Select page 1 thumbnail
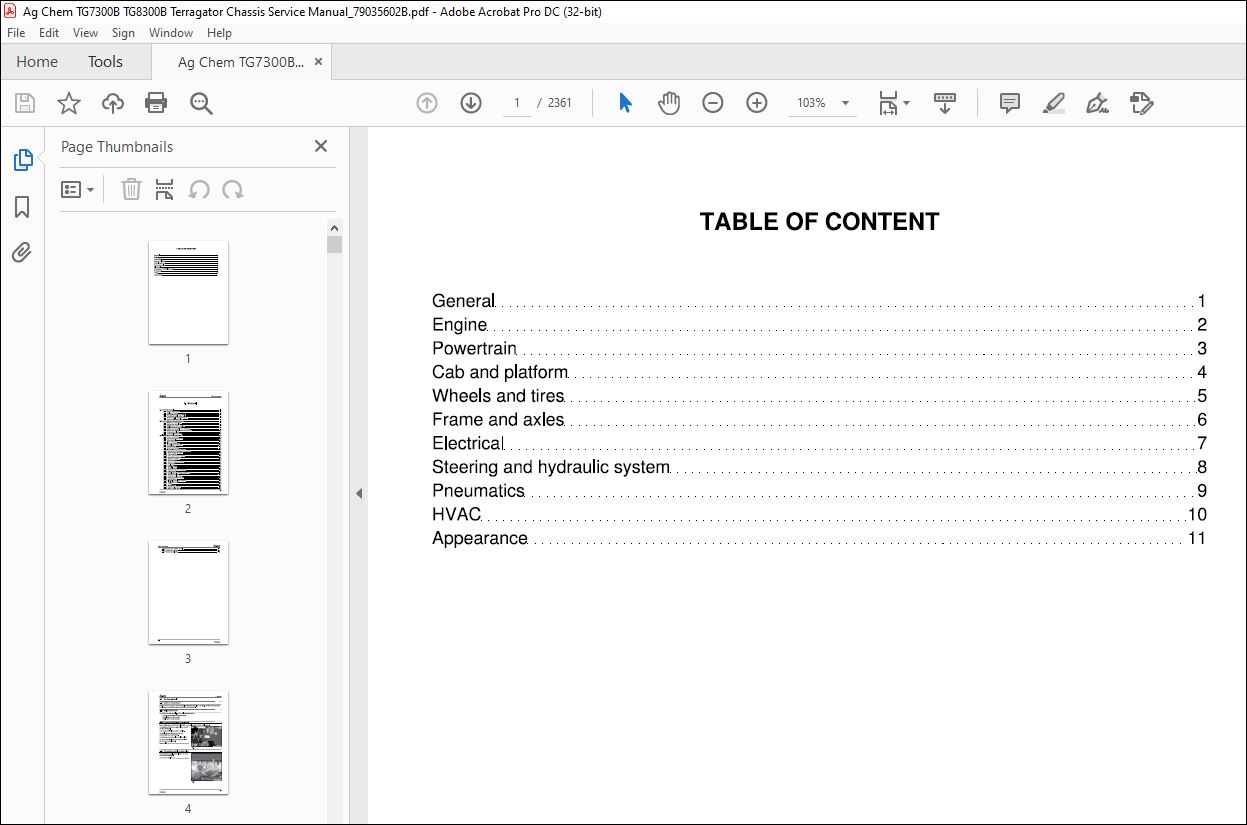 coord(188,292)
